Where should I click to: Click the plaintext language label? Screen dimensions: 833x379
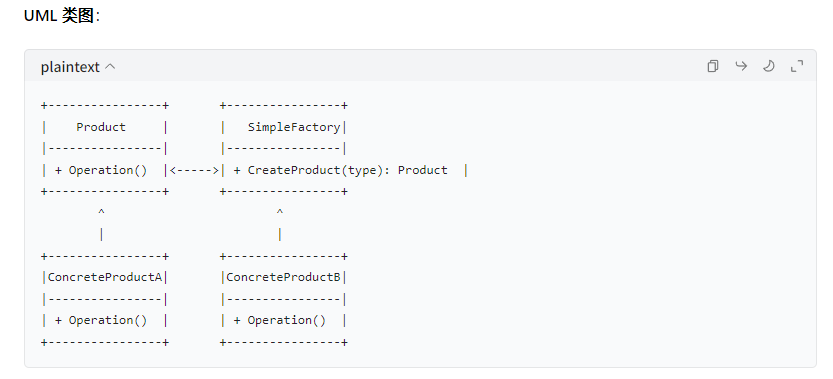[x=70, y=67]
